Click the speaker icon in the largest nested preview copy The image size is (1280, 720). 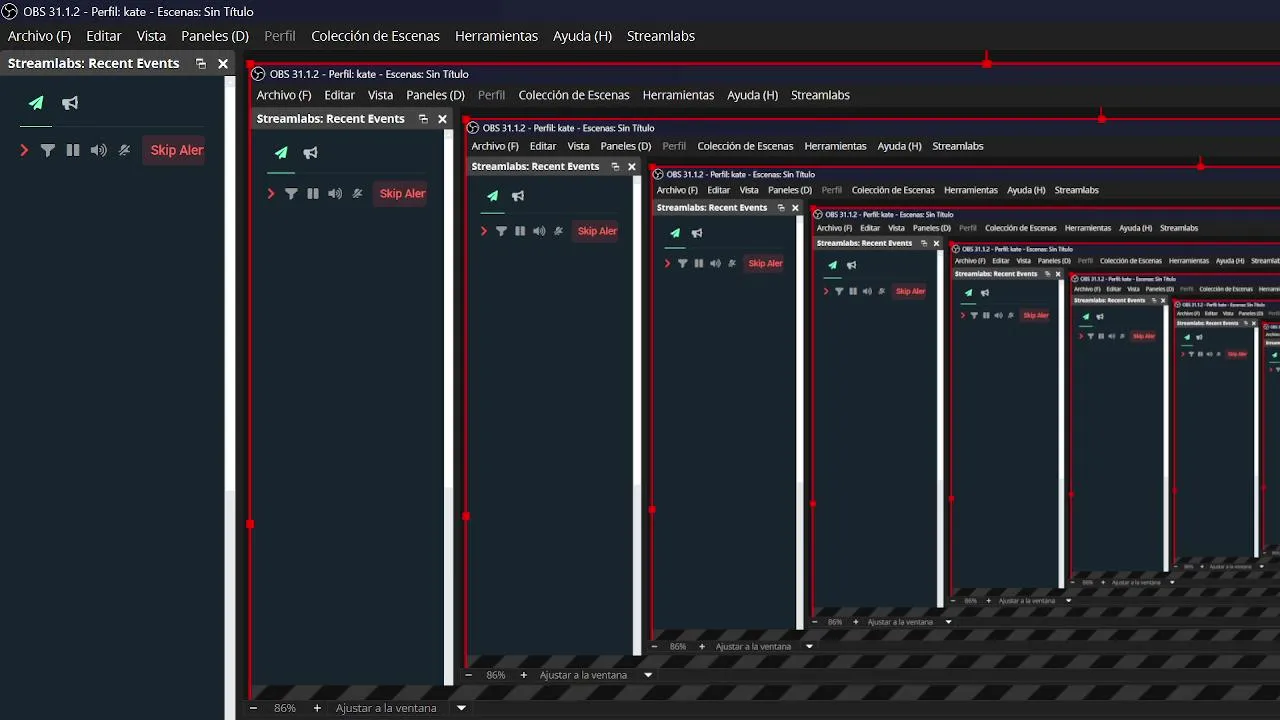click(x=335, y=194)
